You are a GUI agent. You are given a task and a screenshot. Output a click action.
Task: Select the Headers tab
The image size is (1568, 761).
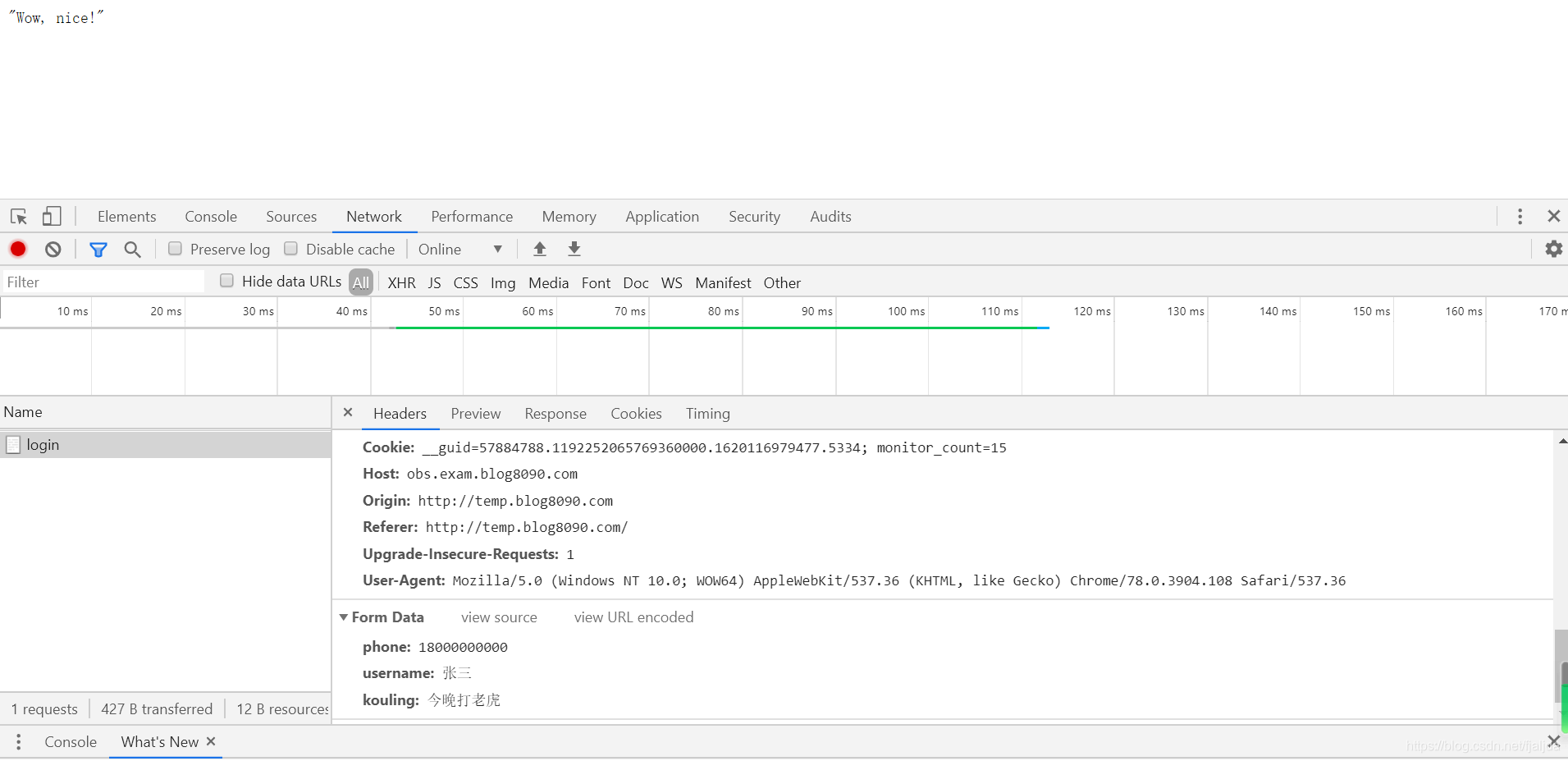tap(400, 414)
